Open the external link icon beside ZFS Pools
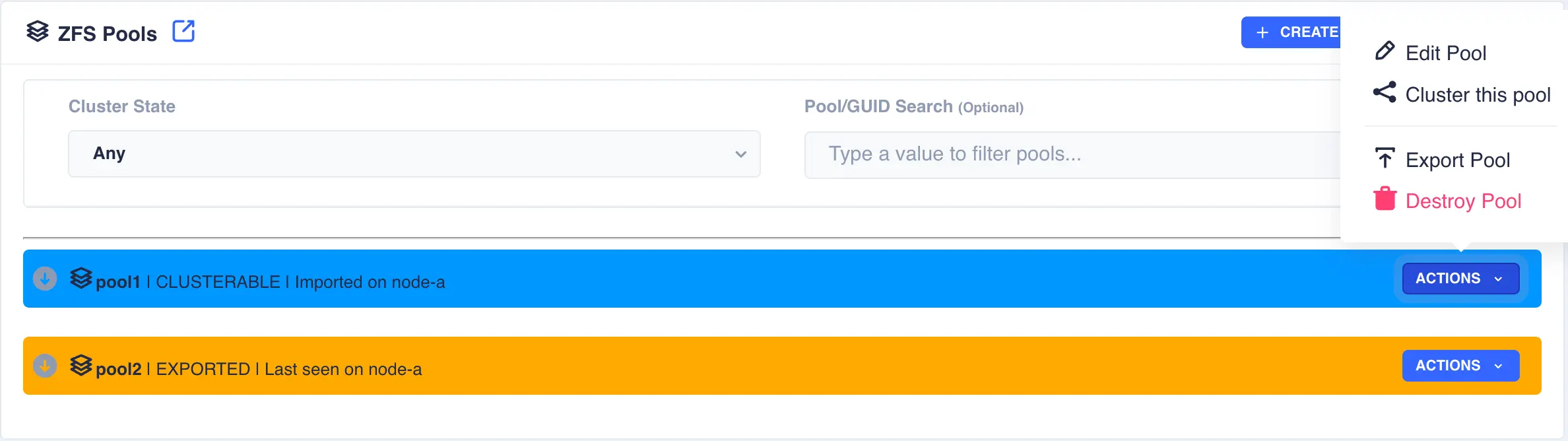 click(x=183, y=31)
